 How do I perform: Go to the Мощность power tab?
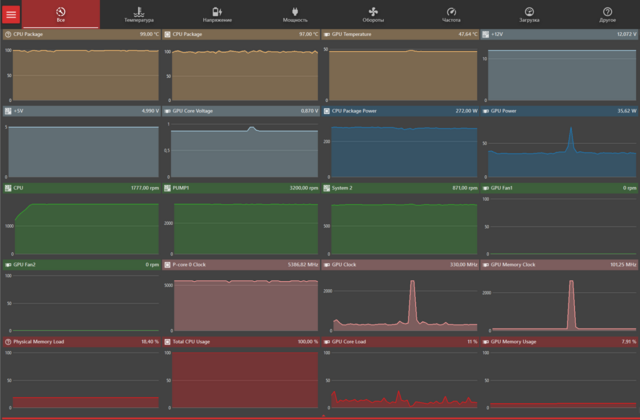(295, 14)
